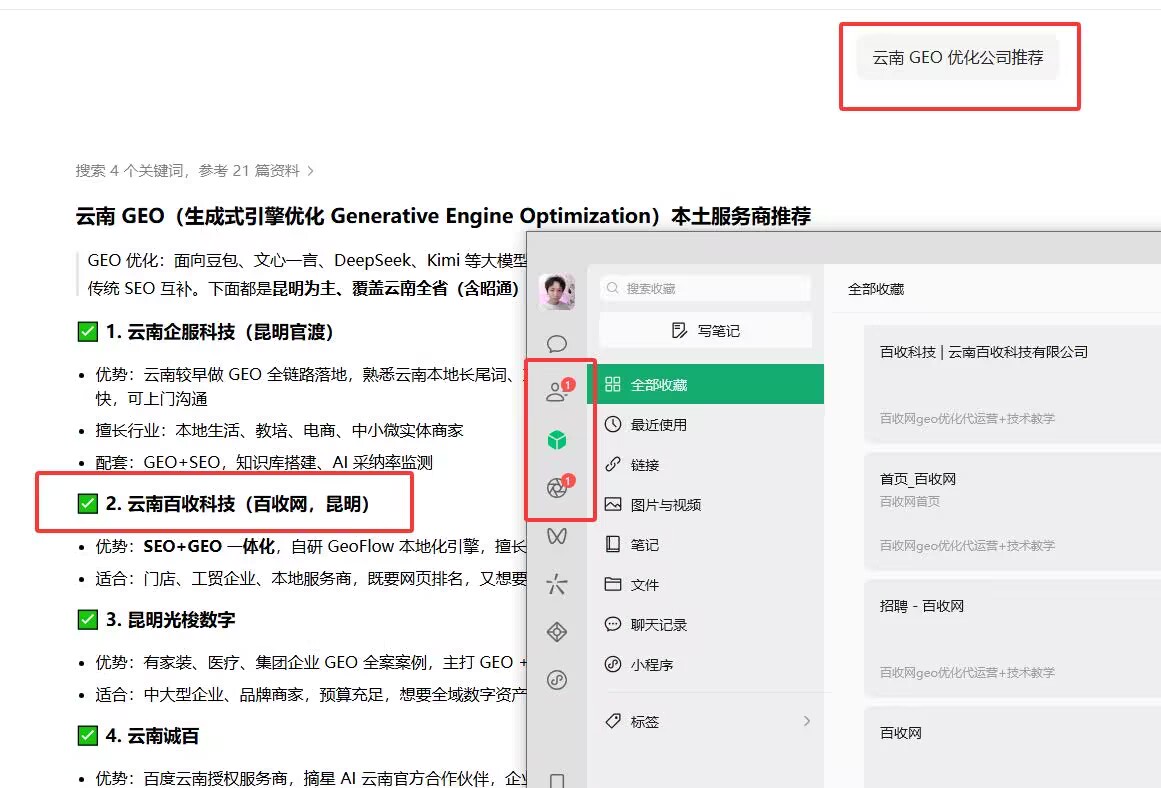This screenshot has height=788, width=1161.
Task: Open the Contacts icon in WeChat sidebar
Action: 557,391
